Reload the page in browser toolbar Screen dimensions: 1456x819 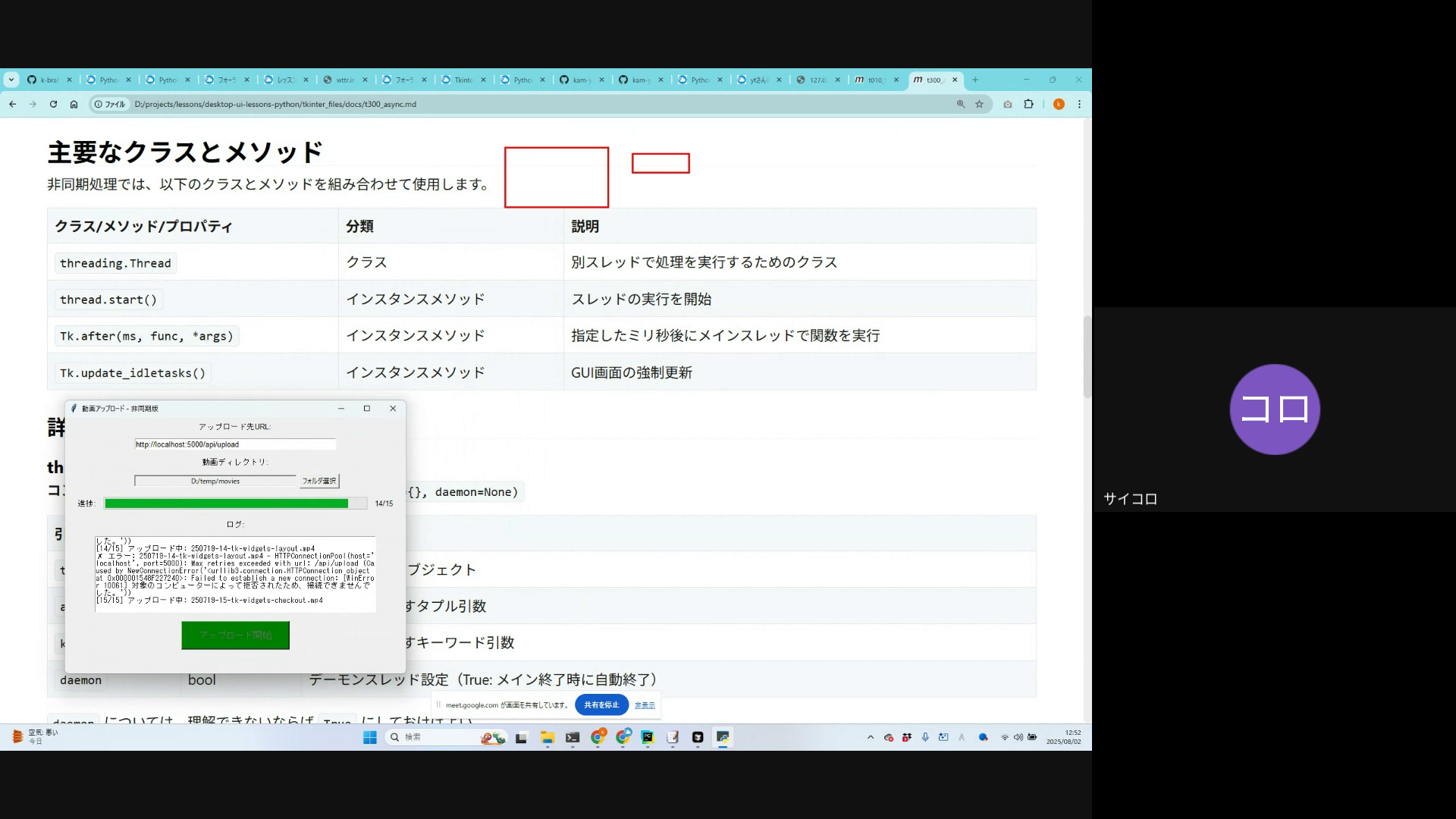[53, 105]
